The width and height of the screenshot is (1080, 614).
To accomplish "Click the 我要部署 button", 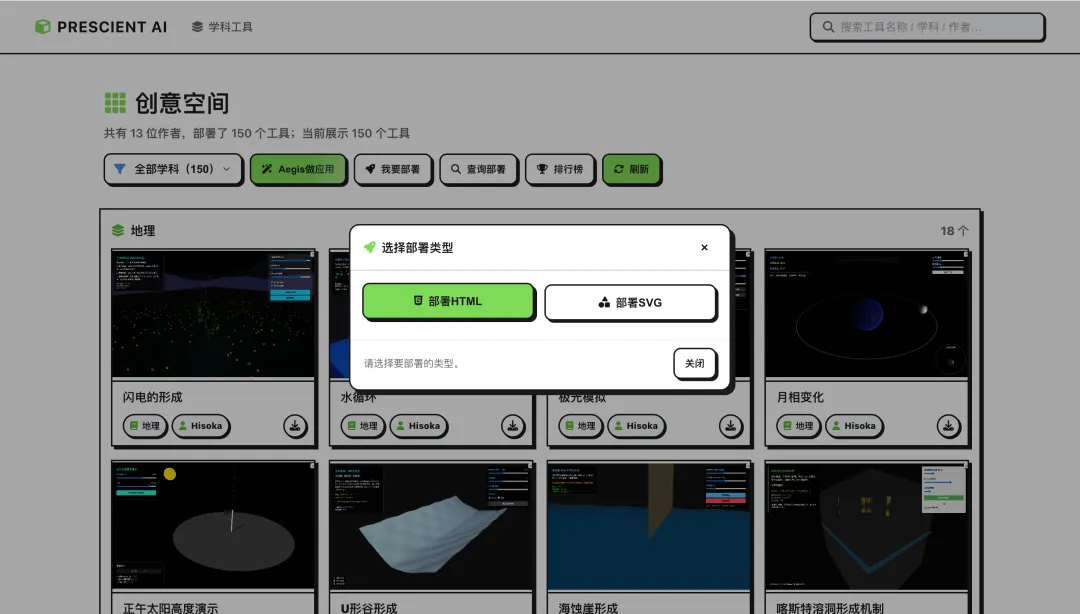I will pos(393,169).
